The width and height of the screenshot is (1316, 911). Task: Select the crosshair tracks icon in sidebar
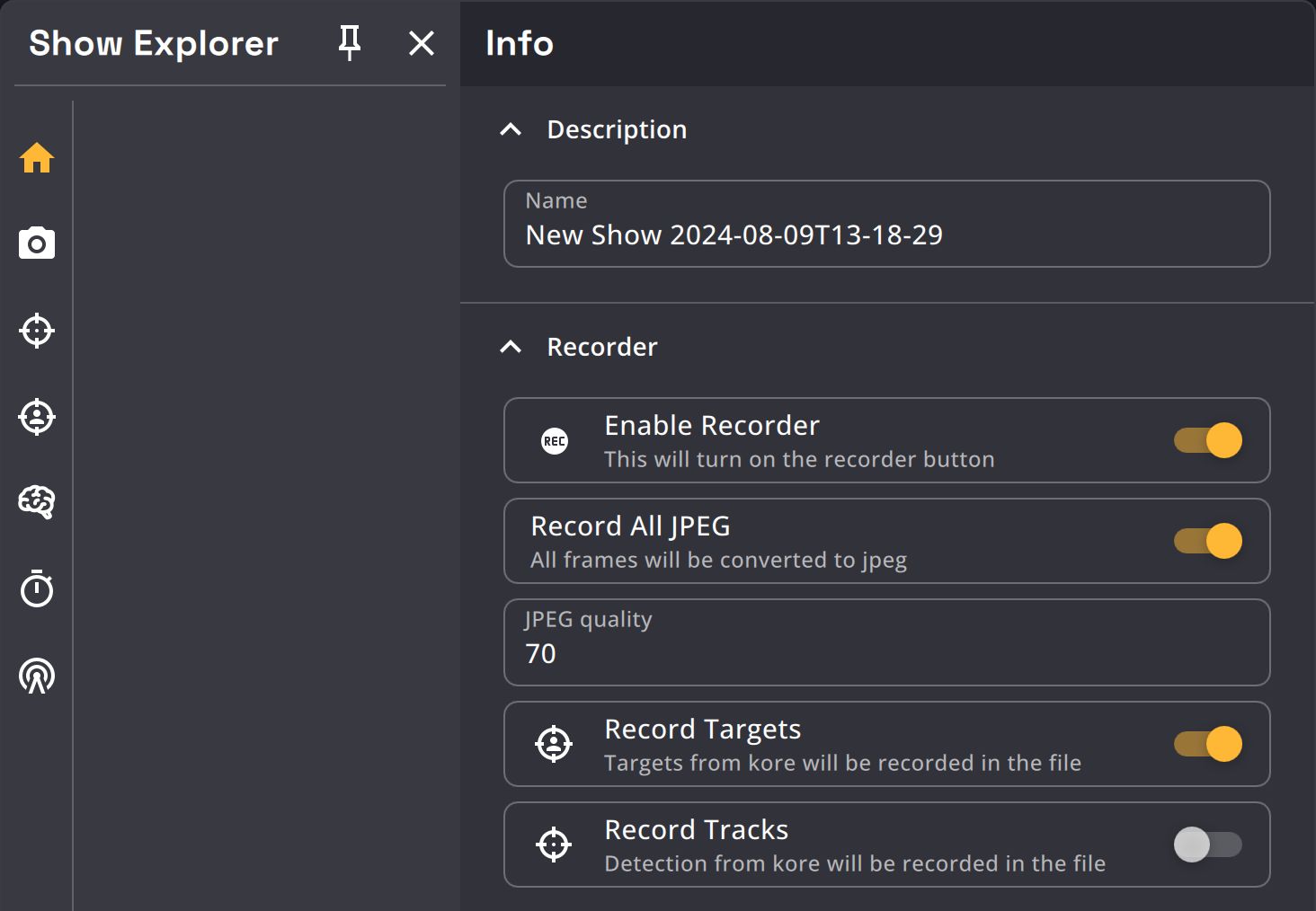[x=37, y=331]
